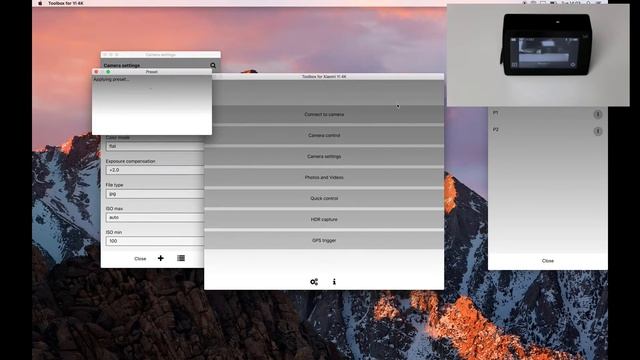Expand the ISO max dropdown showing auto
The height and width of the screenshot is (360, 640).
click(155, 218)
